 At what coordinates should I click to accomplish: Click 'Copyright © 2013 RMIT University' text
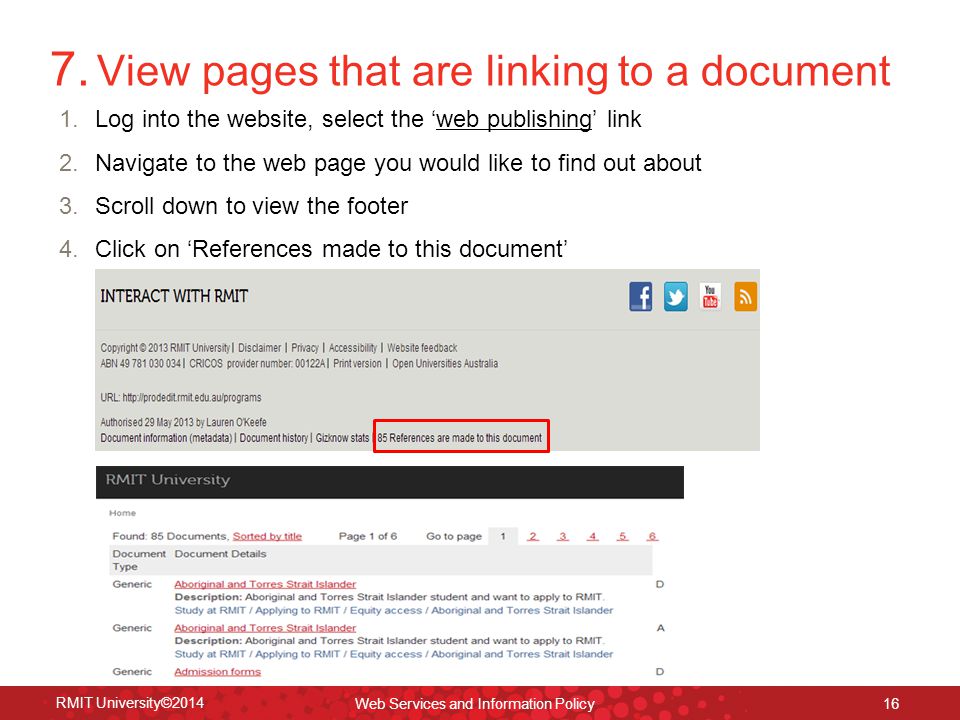point(165,348)
